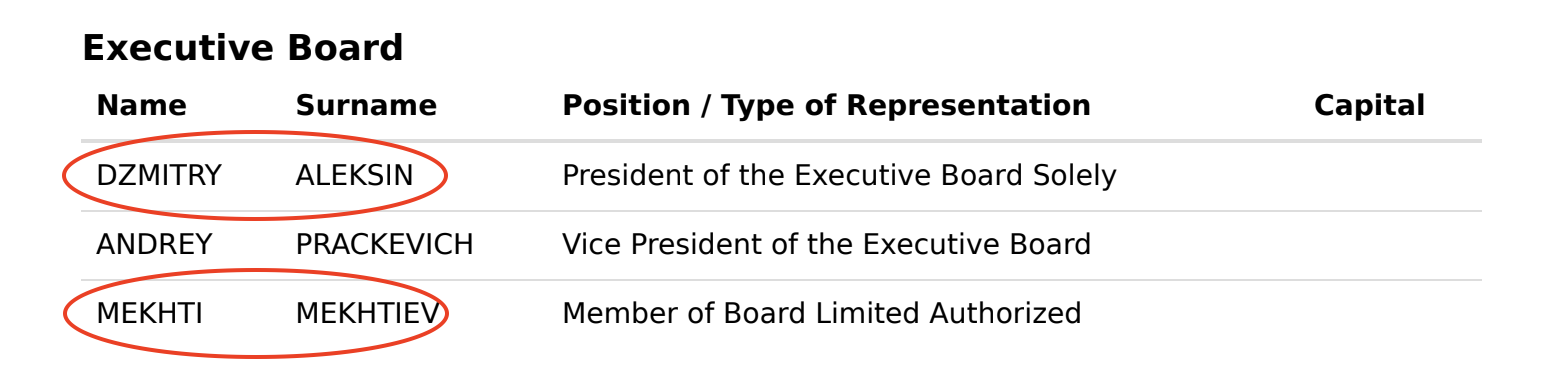1564x373 pixels.
Task: Click the surname PRACKEVICH
Action: (384, 245)
